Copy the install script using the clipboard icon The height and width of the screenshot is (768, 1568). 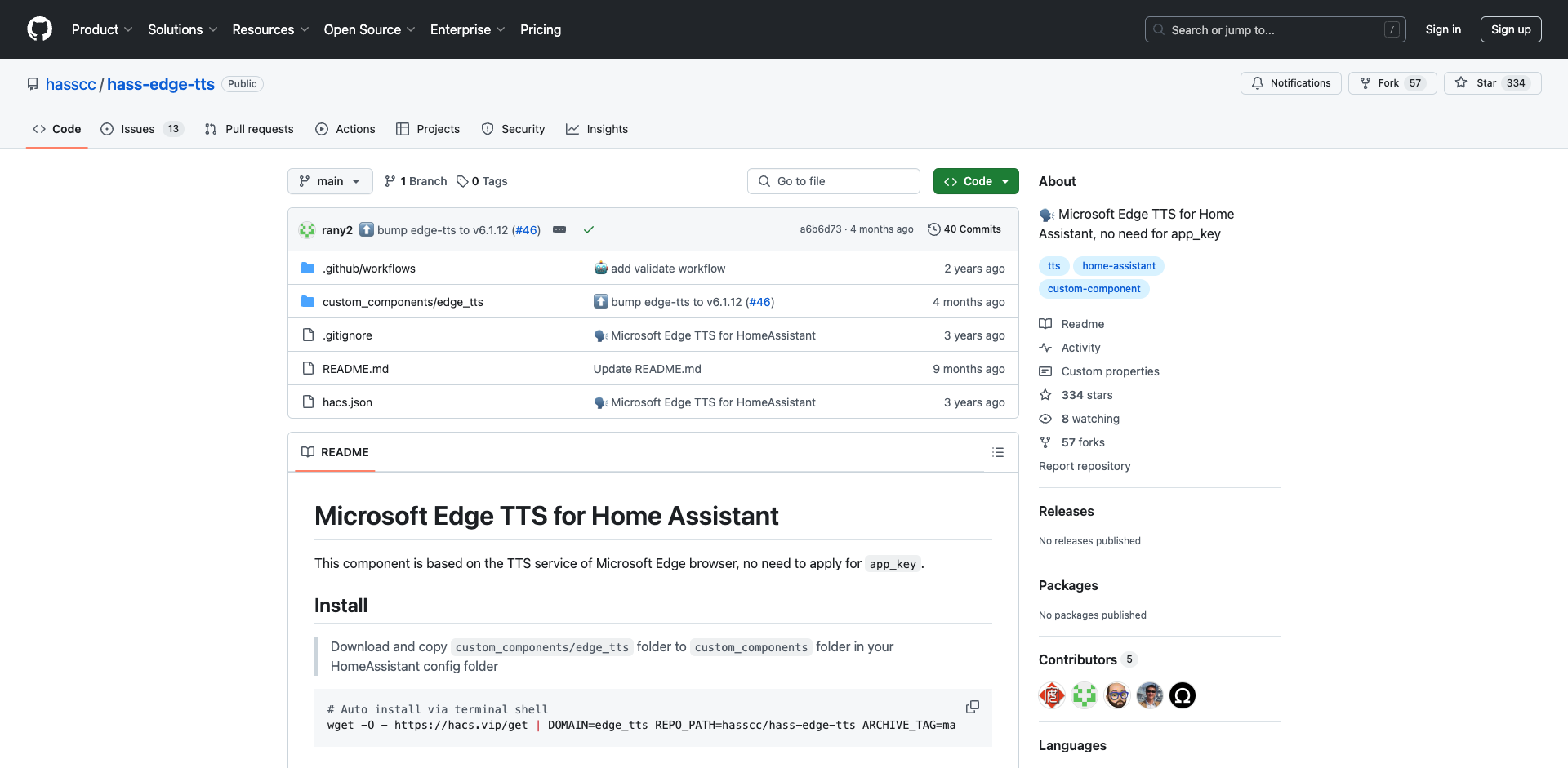click(x=972, y=707)
